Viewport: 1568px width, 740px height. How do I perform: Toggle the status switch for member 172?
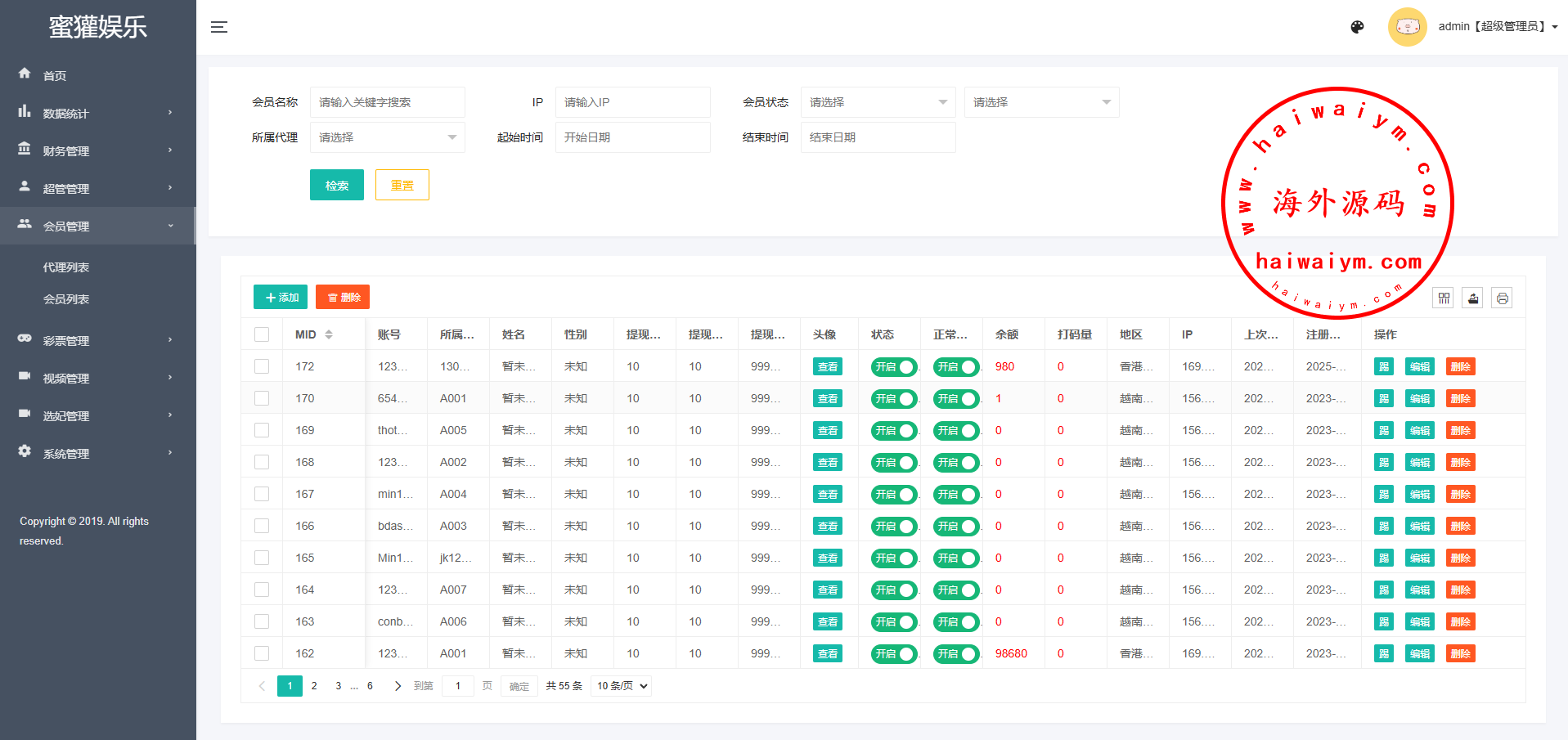point(893,367)
